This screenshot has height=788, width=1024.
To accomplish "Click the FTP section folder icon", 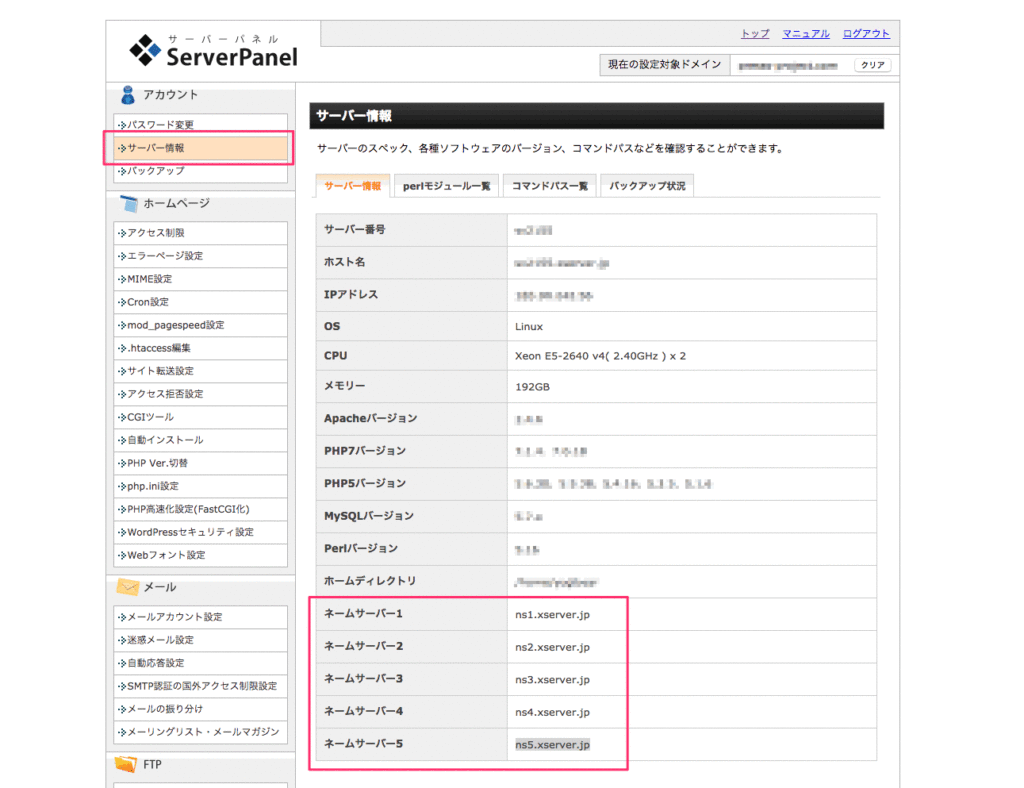I will [x=125, y=763].
